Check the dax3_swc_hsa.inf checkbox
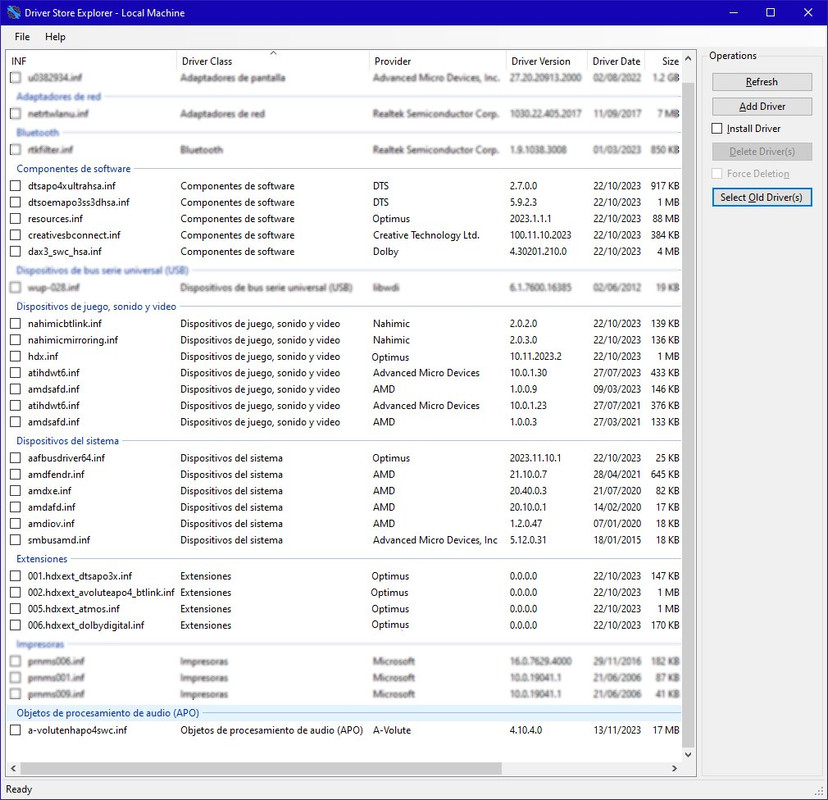 click(x=15, y=251)
